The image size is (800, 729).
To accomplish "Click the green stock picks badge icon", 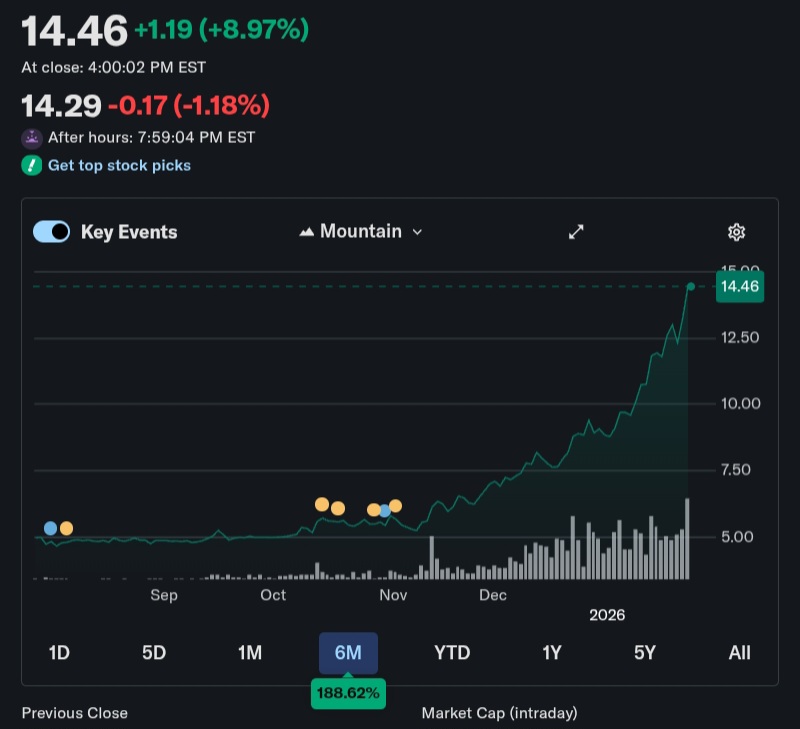I will 32,165.
